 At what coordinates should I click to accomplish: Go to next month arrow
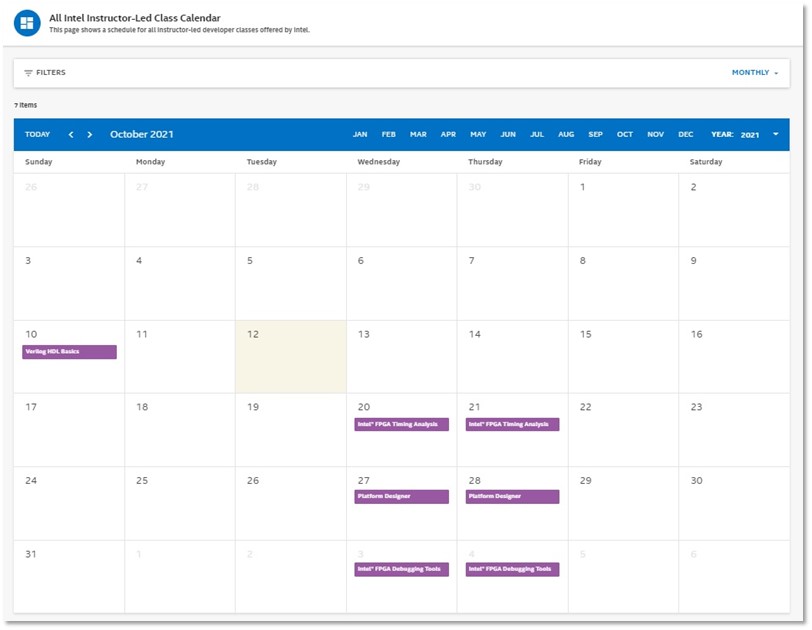90,135
